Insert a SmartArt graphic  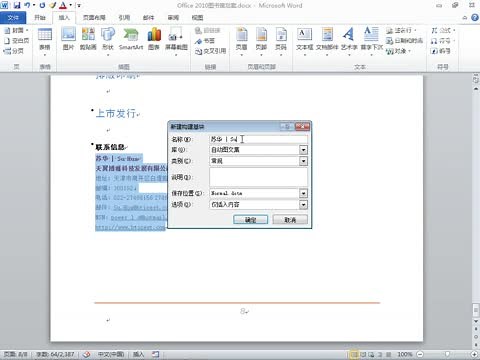point(131,40)
